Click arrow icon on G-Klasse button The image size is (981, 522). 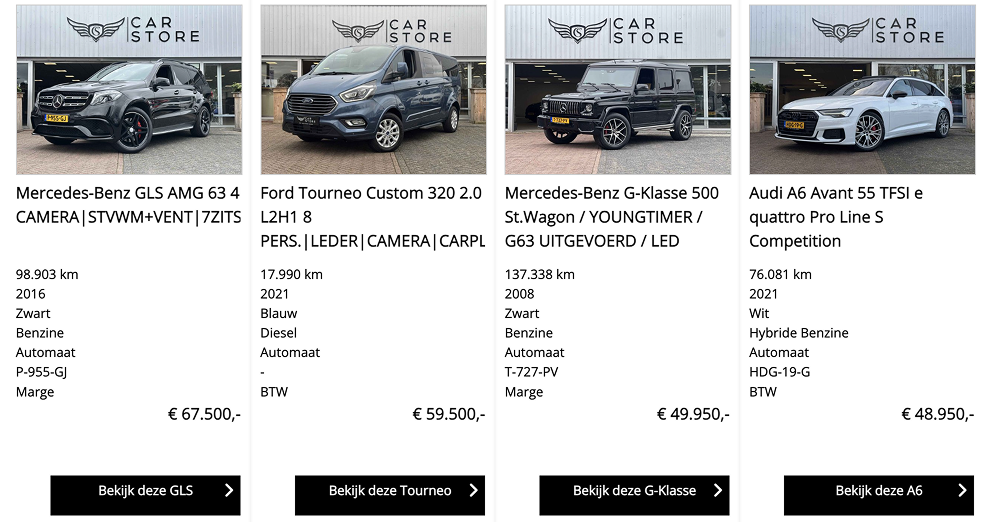(x=717, y=490)
